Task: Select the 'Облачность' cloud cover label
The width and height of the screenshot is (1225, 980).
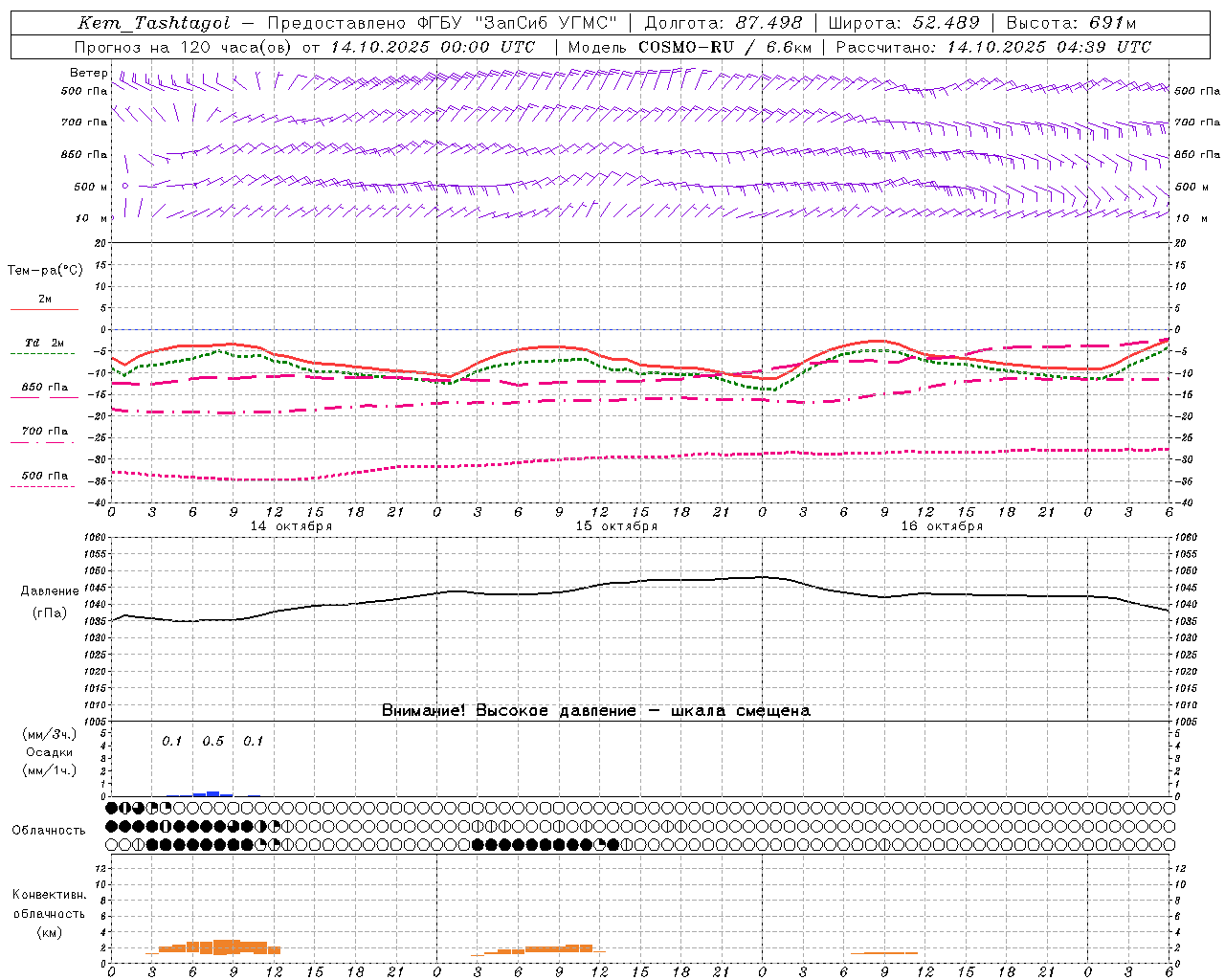Action: point(49,831)
